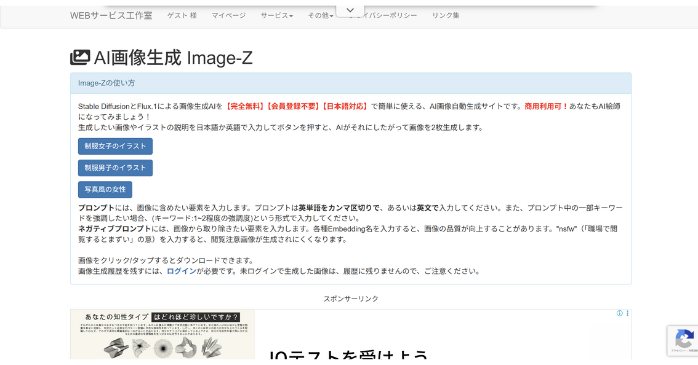The width and height of the screenshot is (698, 365).
Task: Click the 写真風の女性 button
Action: (105, 190)
